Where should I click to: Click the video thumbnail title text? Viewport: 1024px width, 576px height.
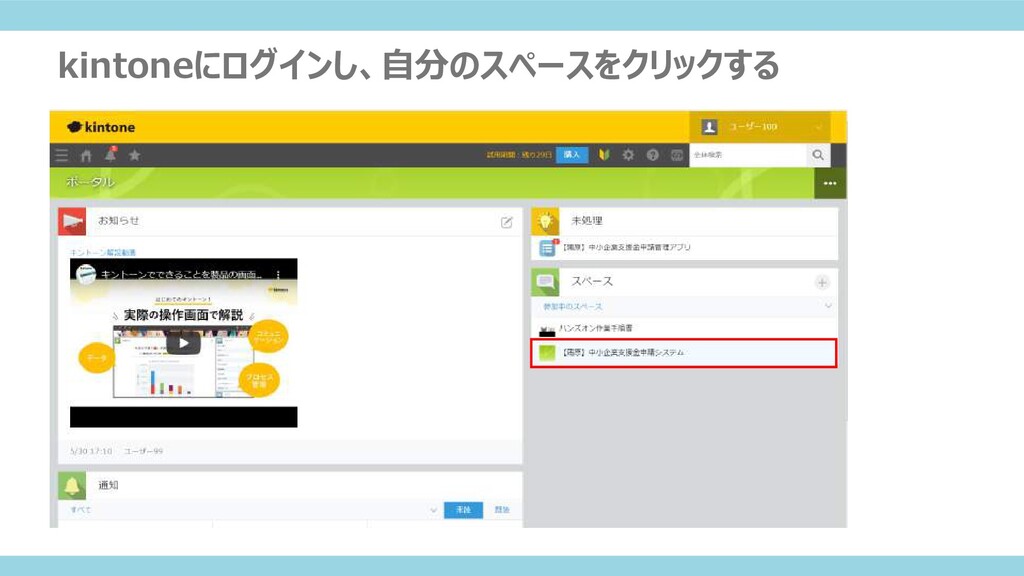pos(181,275)
